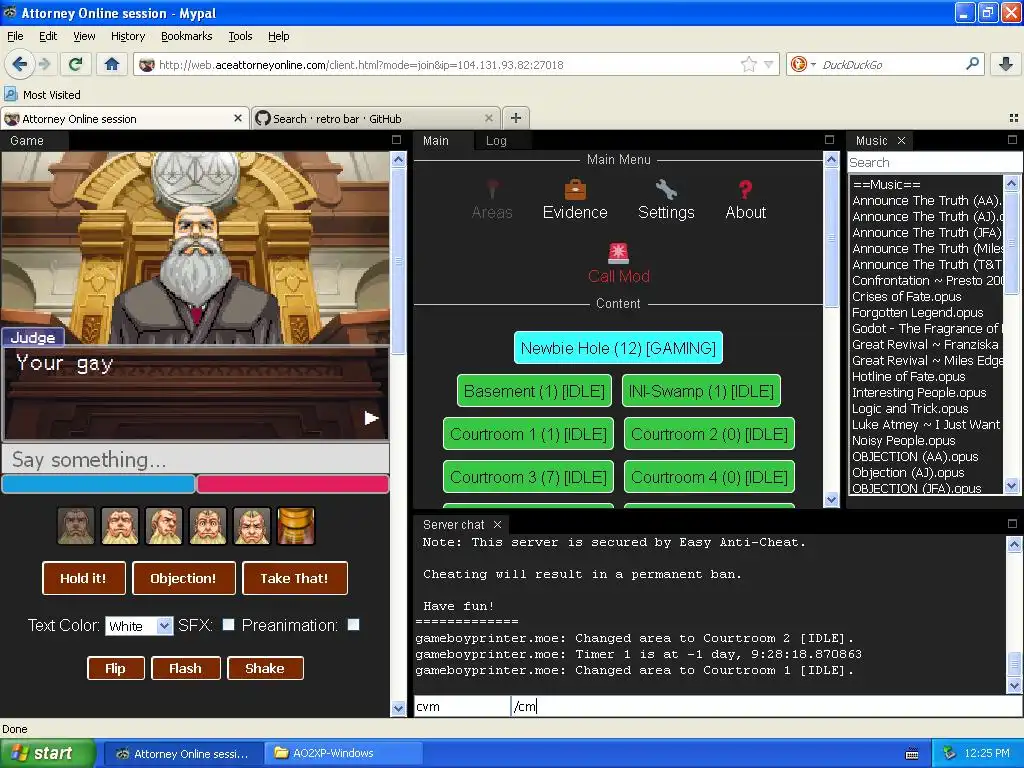Click the server chat name field cvm
1024x768 pixels.
point(461,706)
